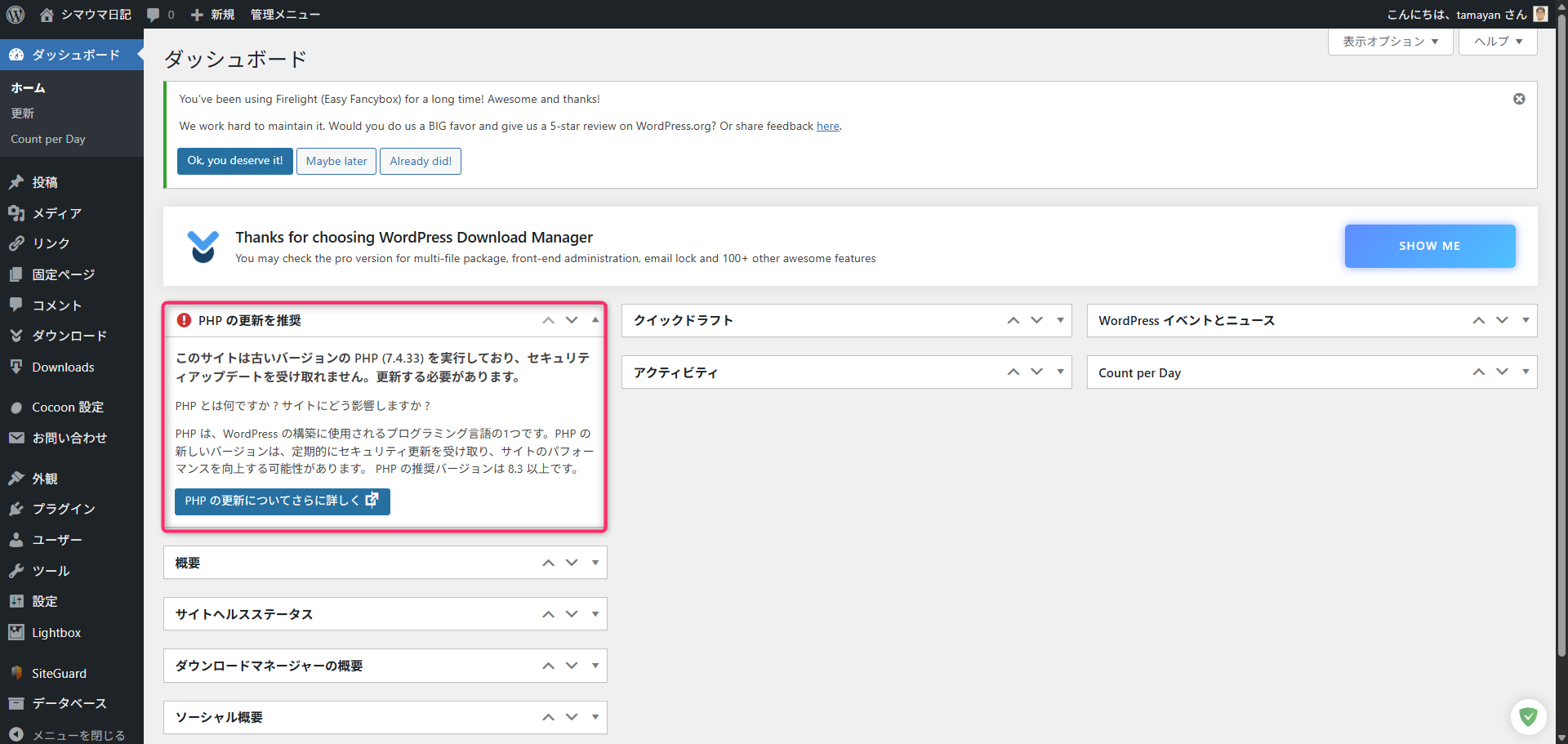Open the comments bubble in admin bar

(160, 15)
